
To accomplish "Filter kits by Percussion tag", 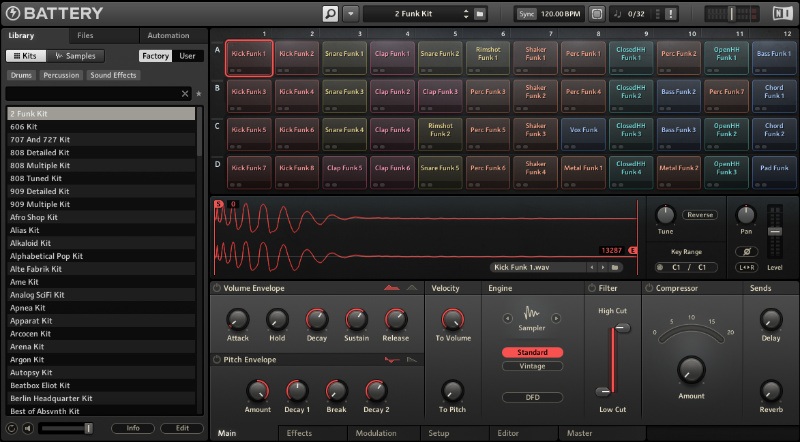I will pyautogui.click(x=61, y=75).
